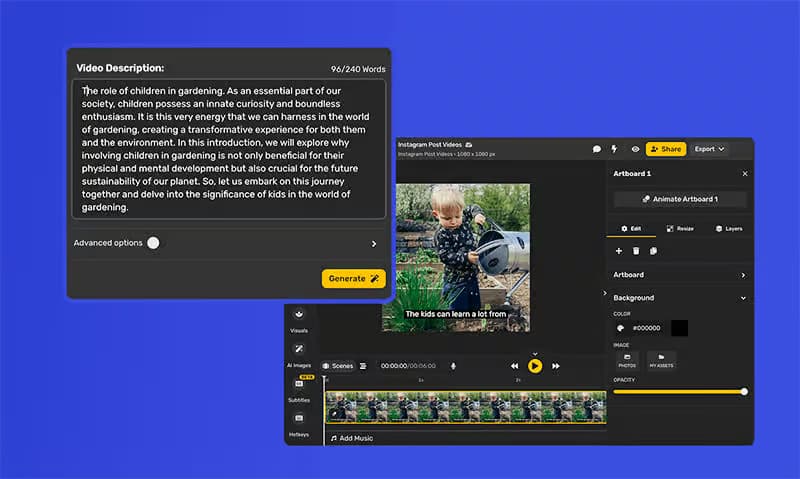Collapse the Background section

(x=743, y=298)
